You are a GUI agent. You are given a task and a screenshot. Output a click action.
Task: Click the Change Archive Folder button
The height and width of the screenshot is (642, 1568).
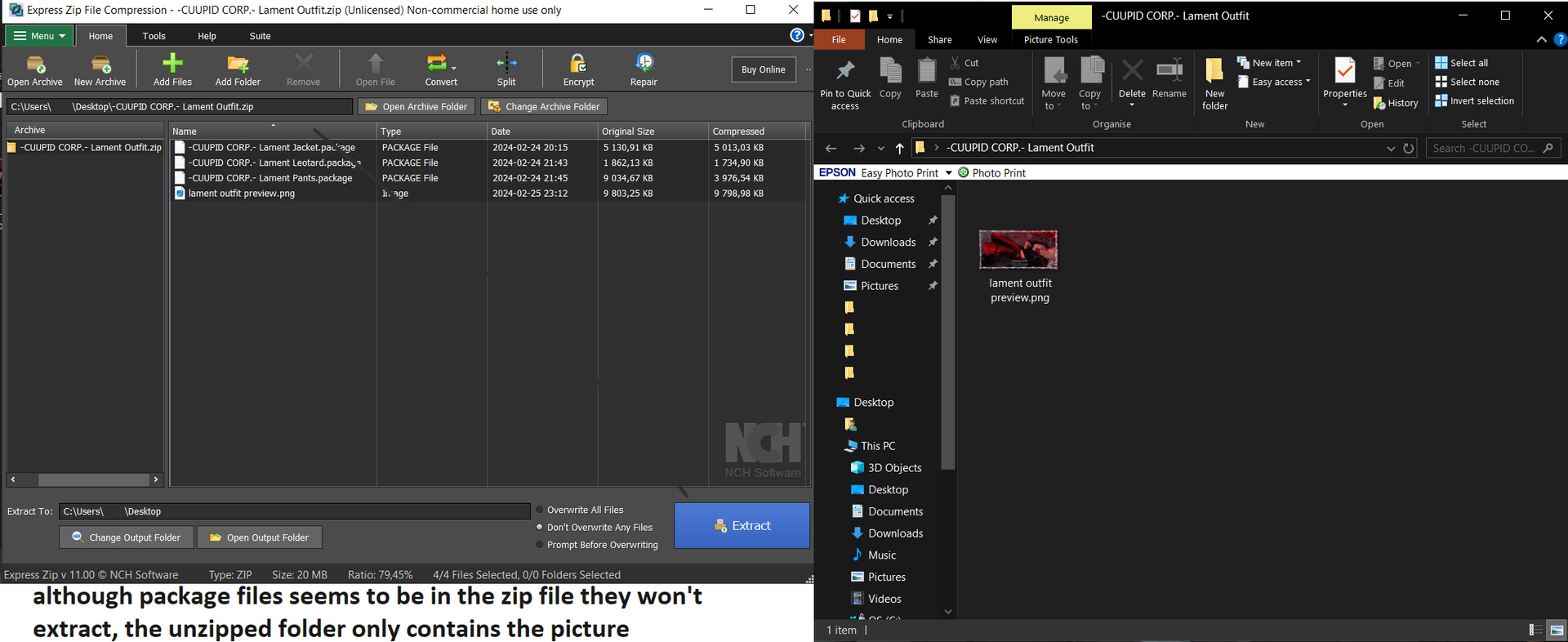545,106
